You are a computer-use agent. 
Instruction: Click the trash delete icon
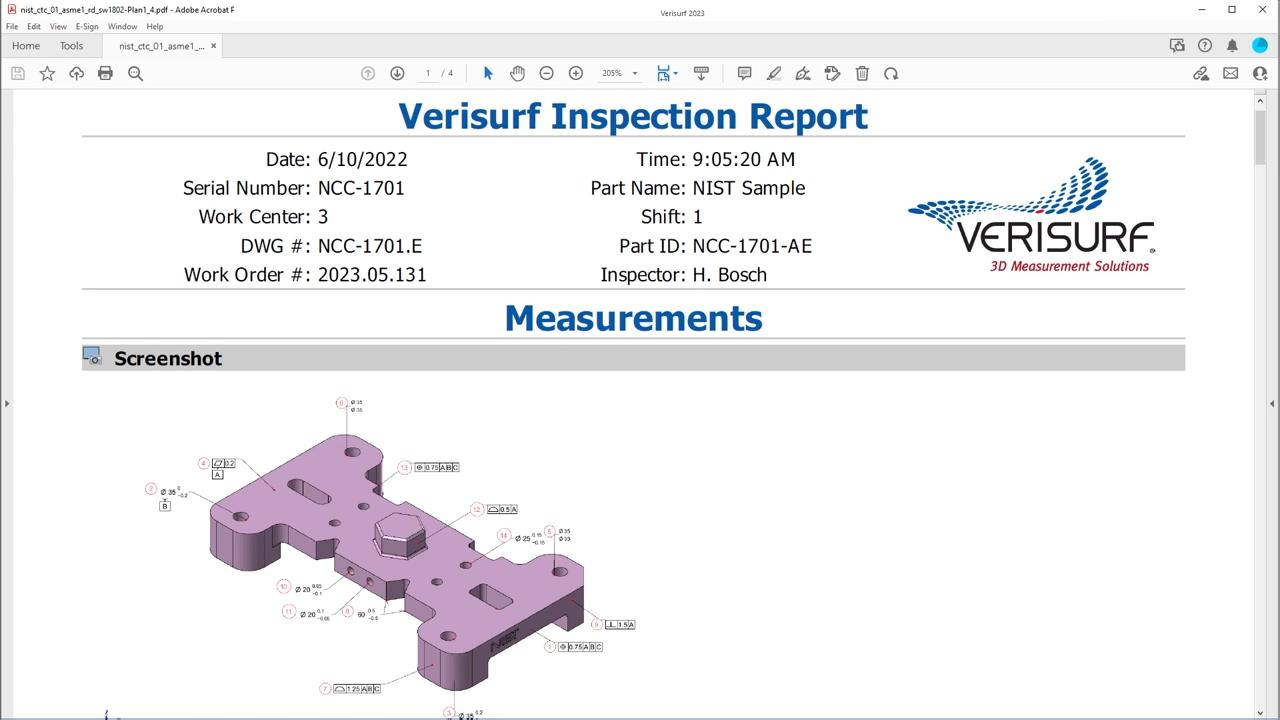[x=862, y=73]
